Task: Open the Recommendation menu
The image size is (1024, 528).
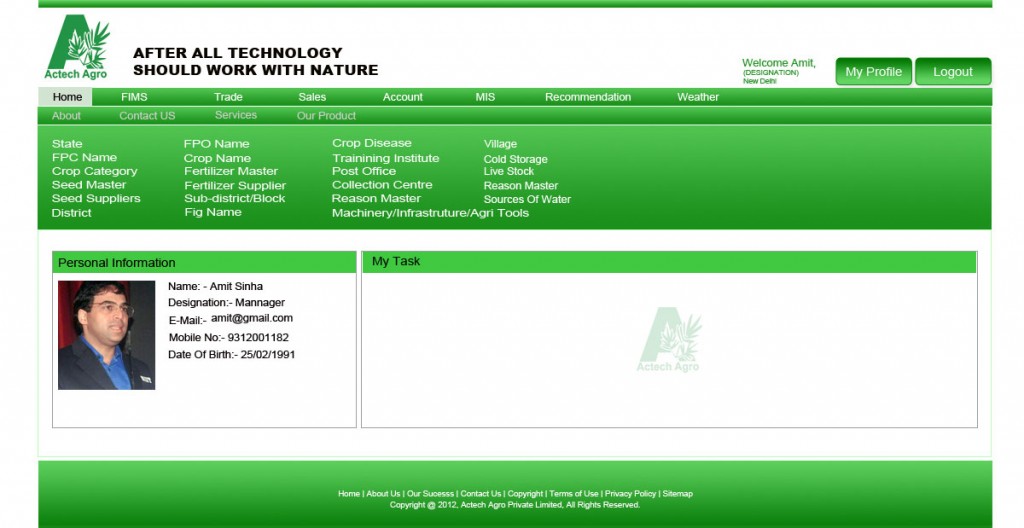Action: 587,97
